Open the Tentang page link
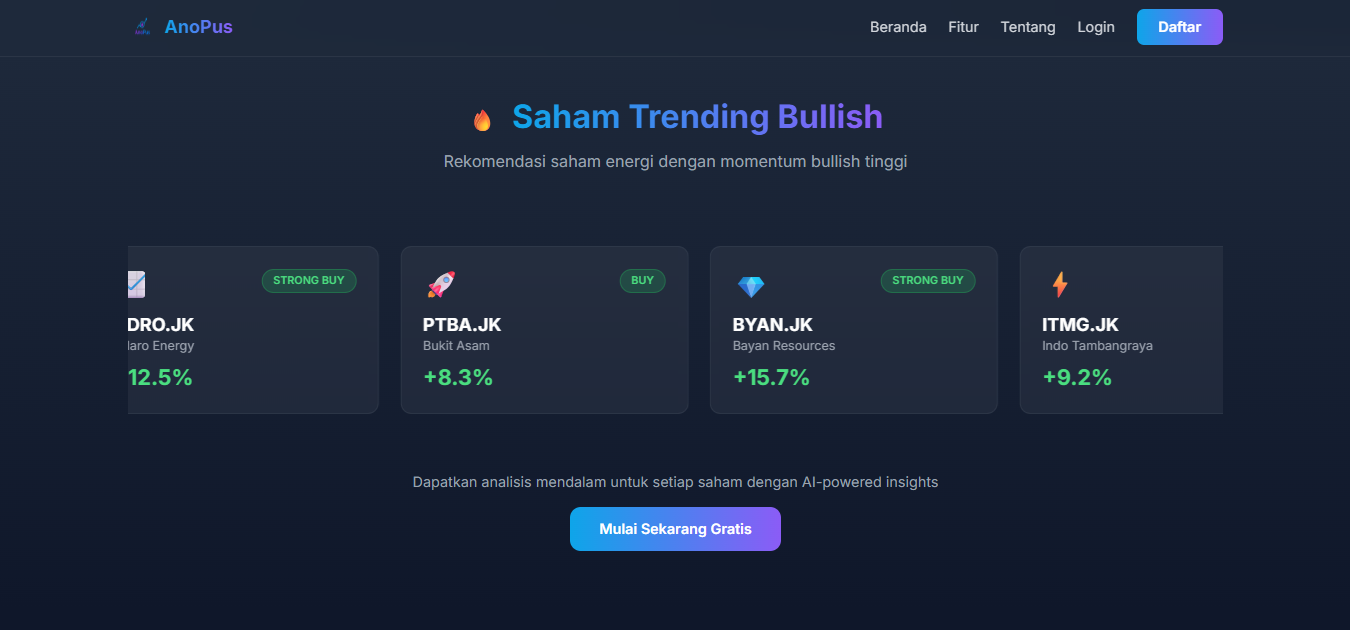 [x=1027, y=27]
